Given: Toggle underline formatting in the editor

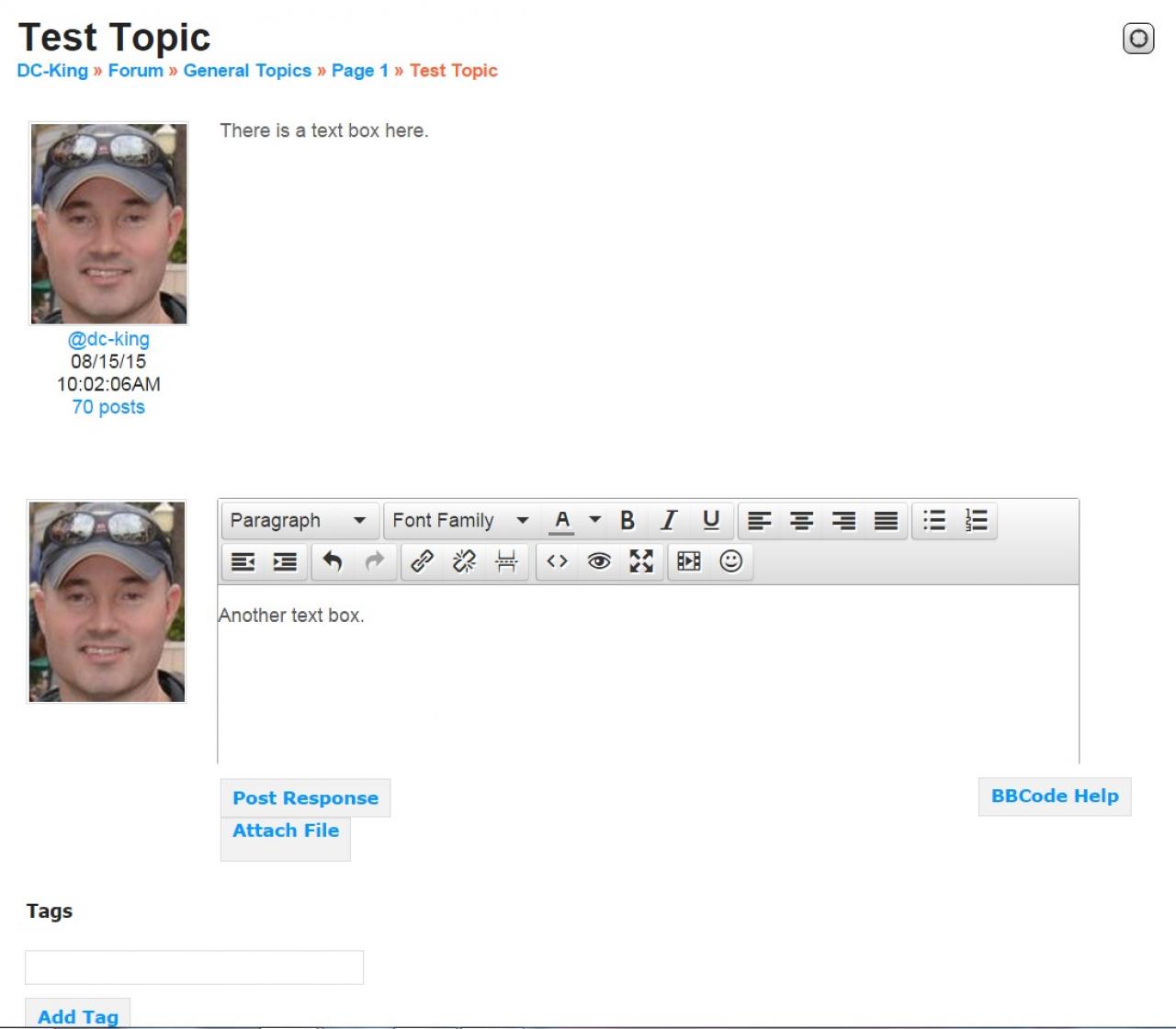Looking at the screenshot, I should pos(711,521).
